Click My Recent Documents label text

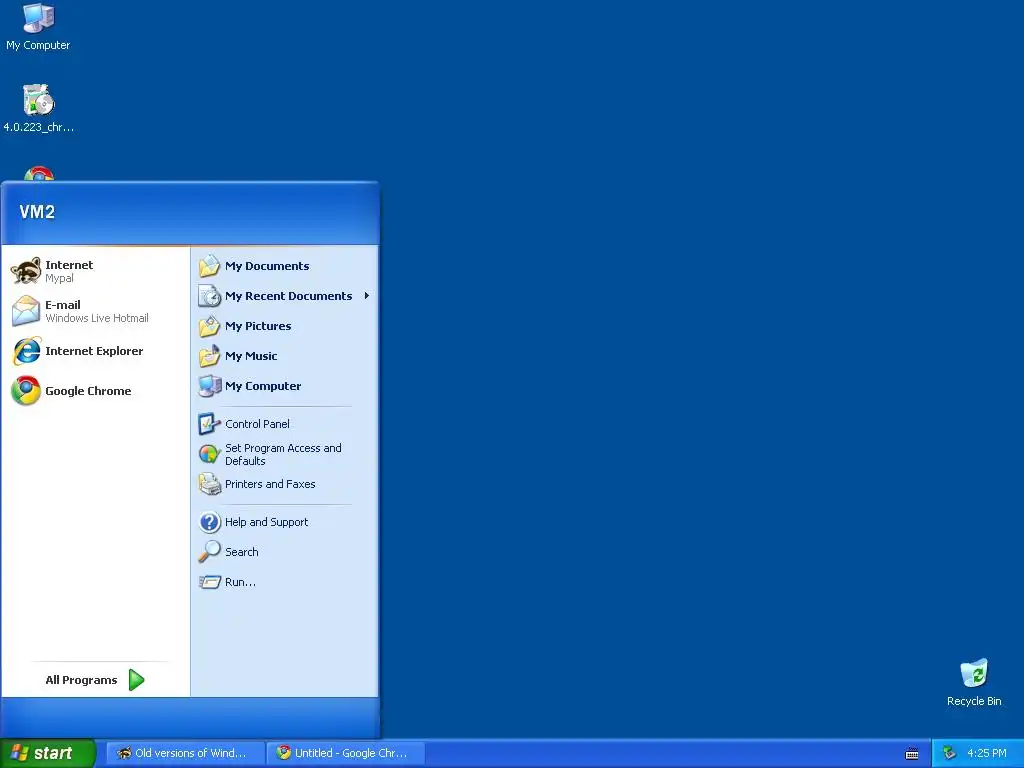coord(289,296)
